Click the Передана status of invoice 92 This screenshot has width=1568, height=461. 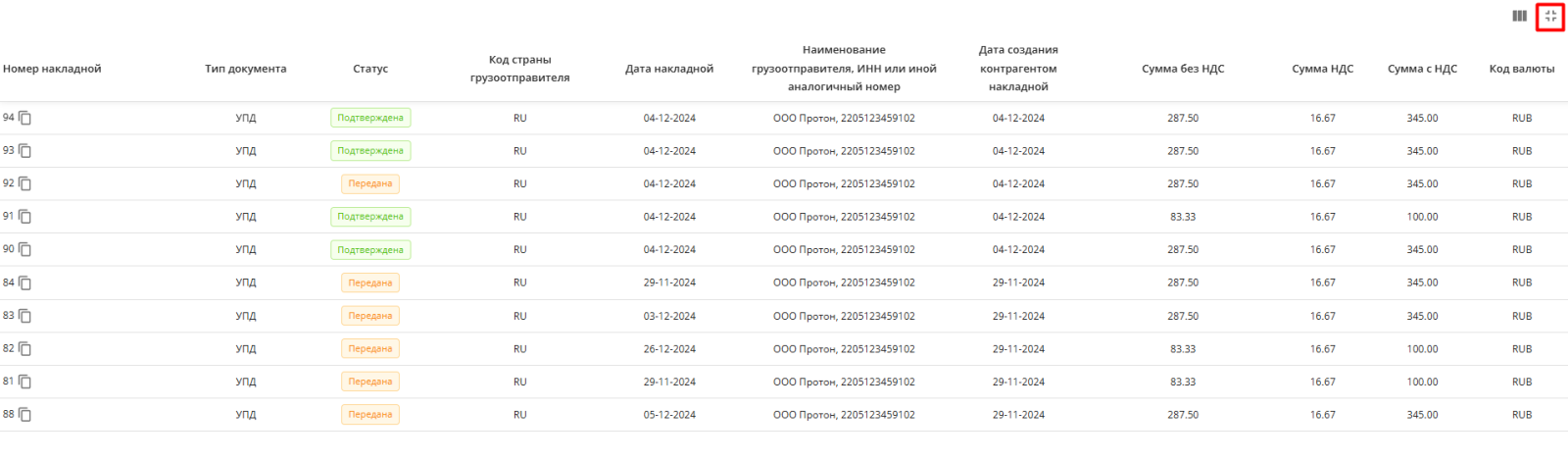(370, 183)
